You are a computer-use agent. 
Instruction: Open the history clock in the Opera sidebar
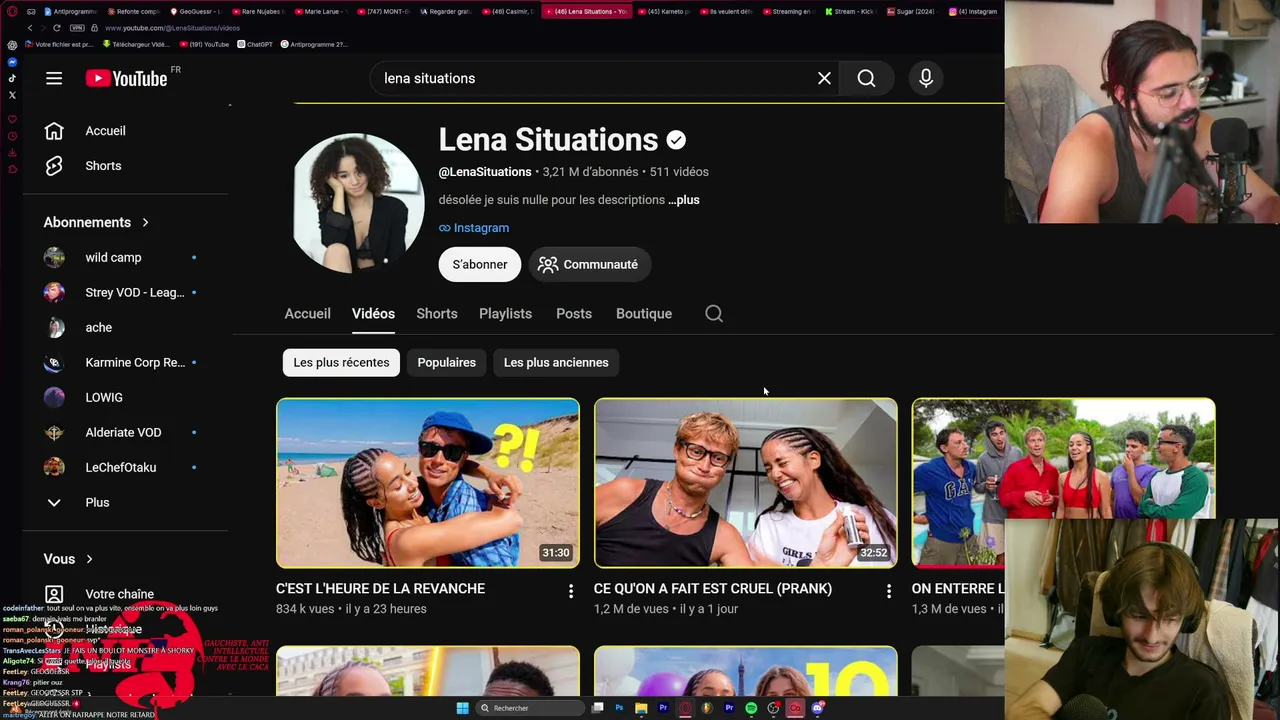point(12,136)
